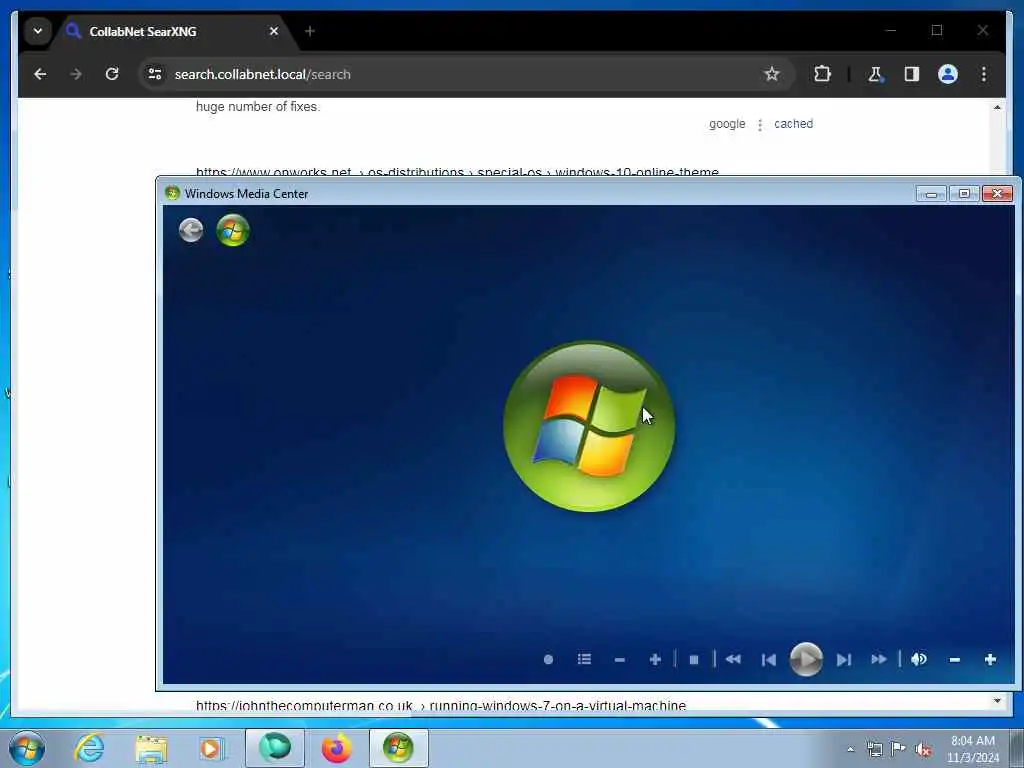1024x768 pixels.
Task: Open the cached result link
Action: point(793,124)
